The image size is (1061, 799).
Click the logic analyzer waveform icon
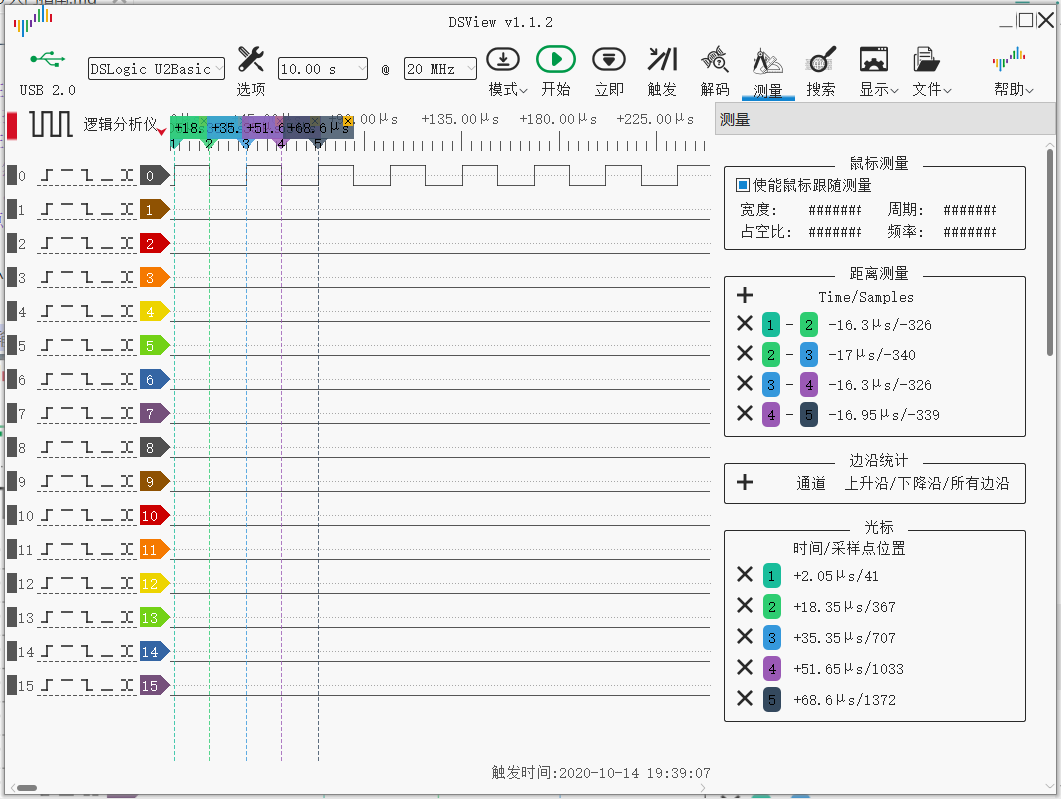(x=51, y=124)
